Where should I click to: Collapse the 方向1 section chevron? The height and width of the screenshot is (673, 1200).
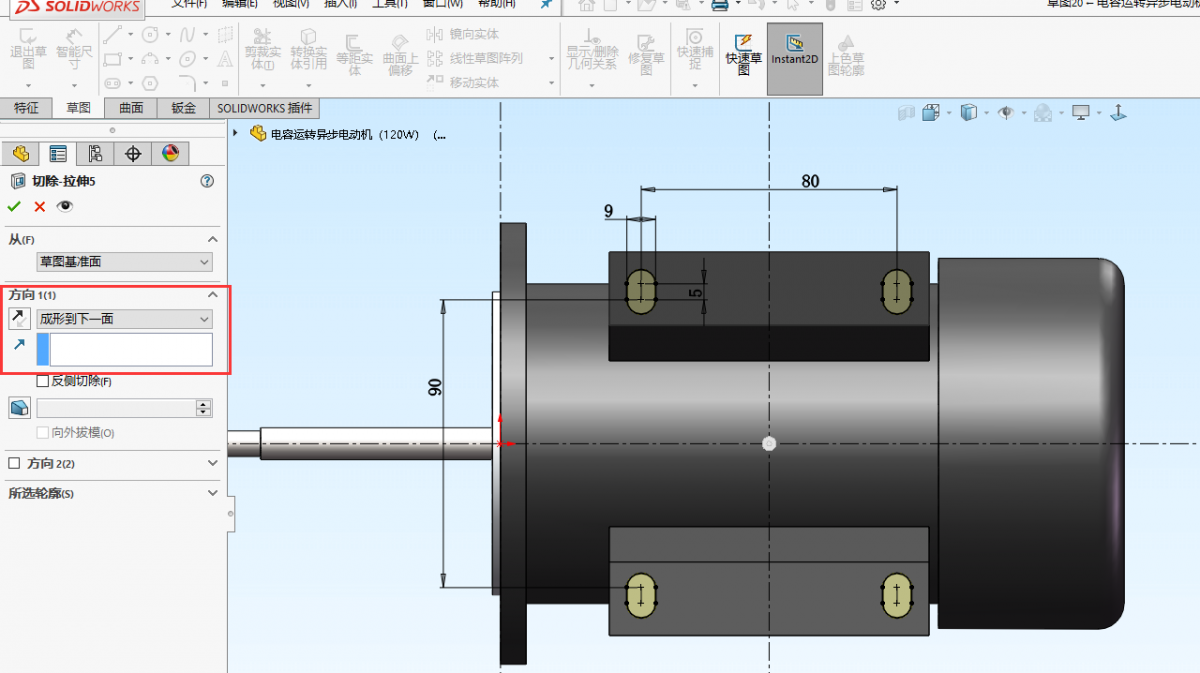point(212,295)
